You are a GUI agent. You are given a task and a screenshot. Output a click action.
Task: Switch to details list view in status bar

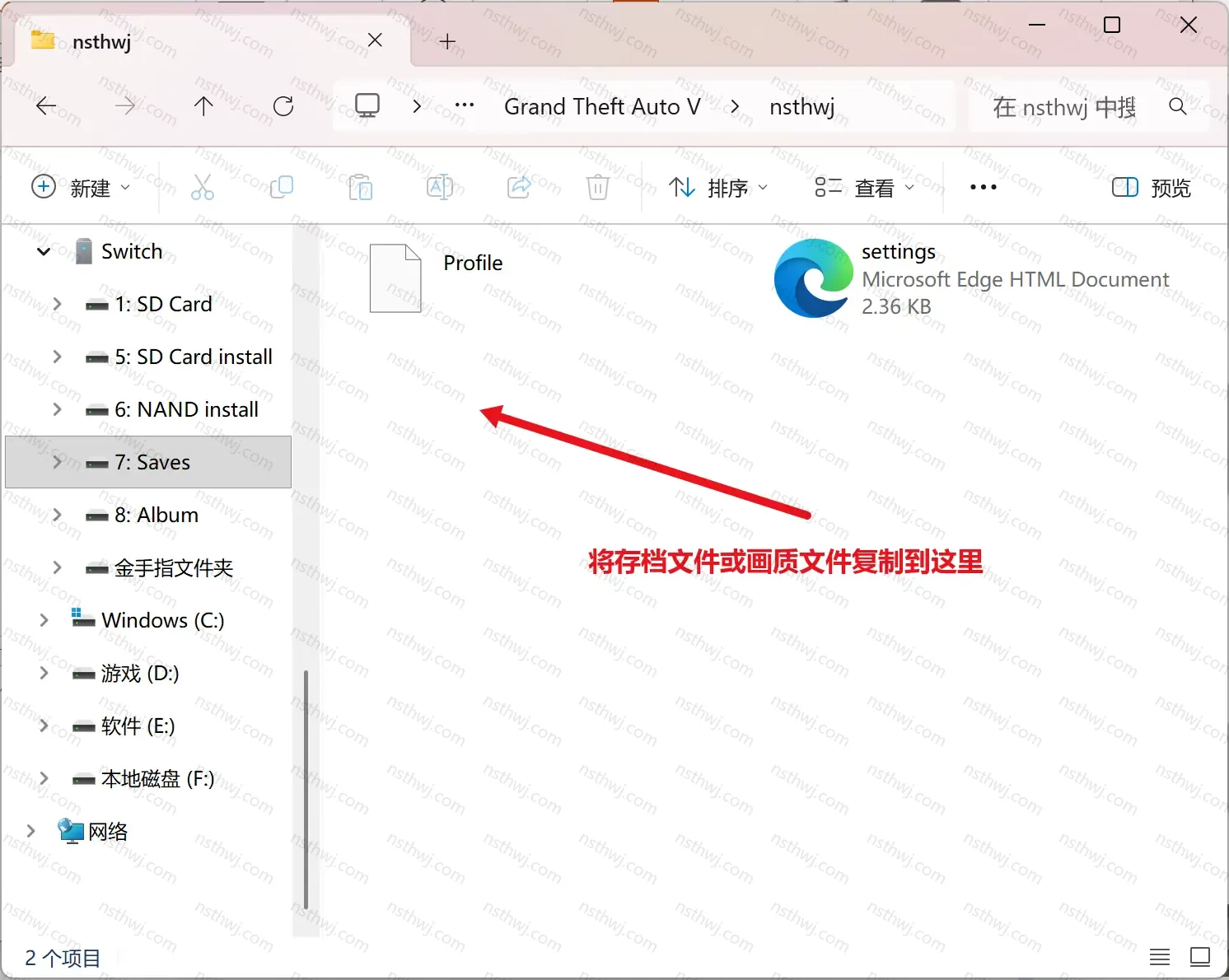1160,957
